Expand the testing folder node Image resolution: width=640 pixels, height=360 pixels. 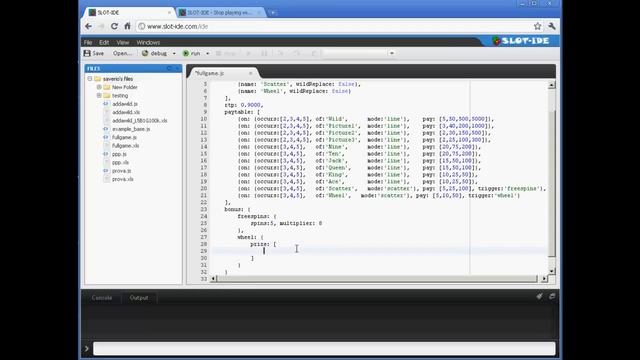coord(99,96)
